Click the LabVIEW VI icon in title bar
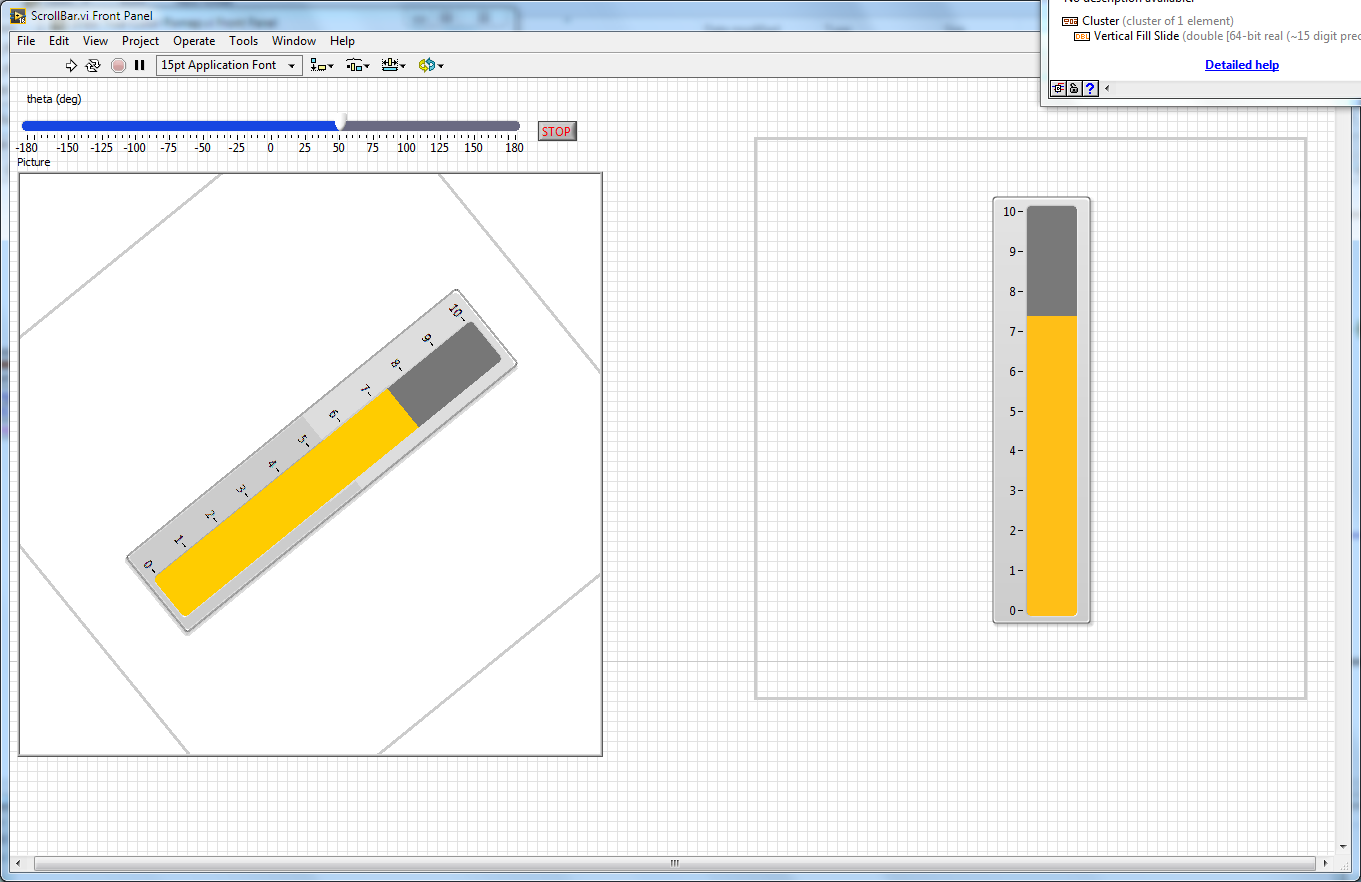 point(18,16)
